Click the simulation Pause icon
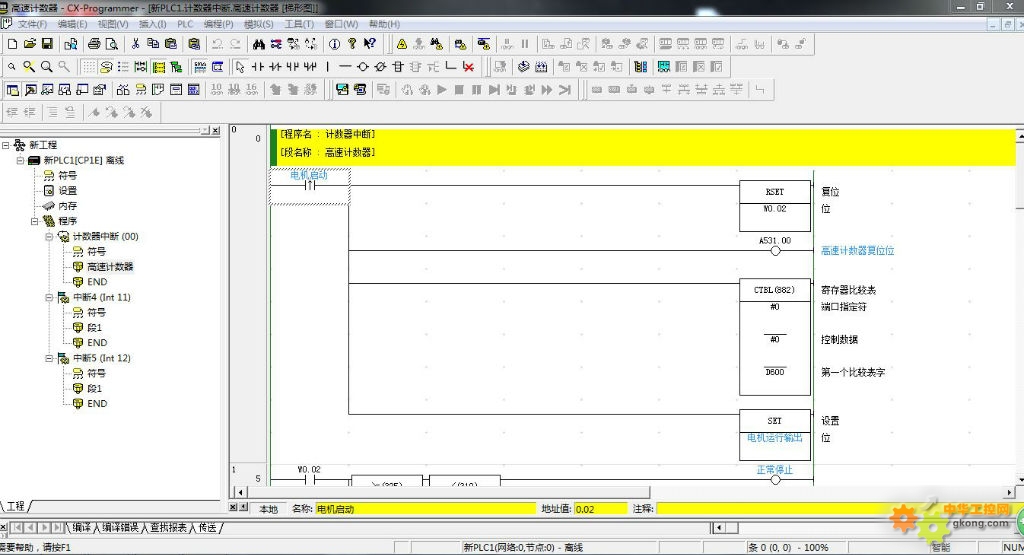The width and height of the screenshot is (1024, 555). [477, 89]
